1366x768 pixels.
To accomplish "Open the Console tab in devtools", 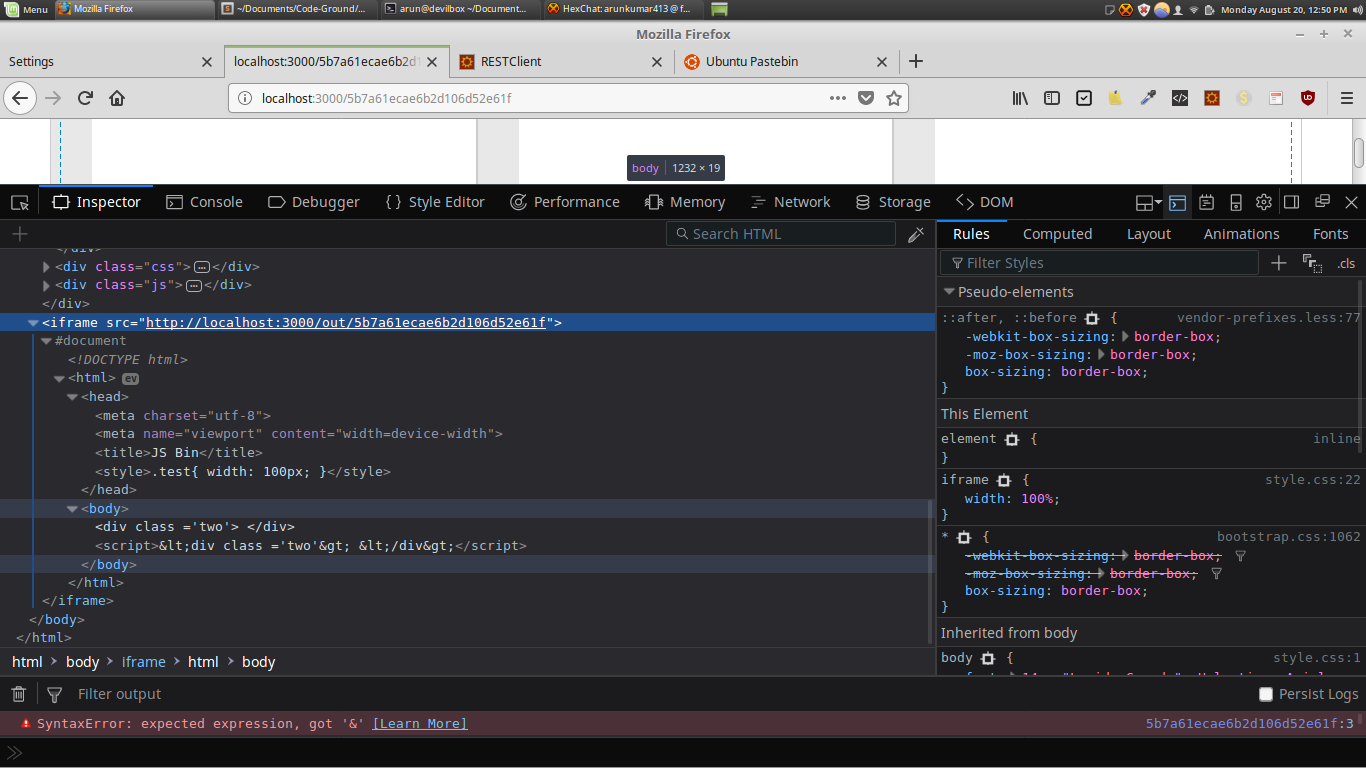I will [x=204, y=202].
